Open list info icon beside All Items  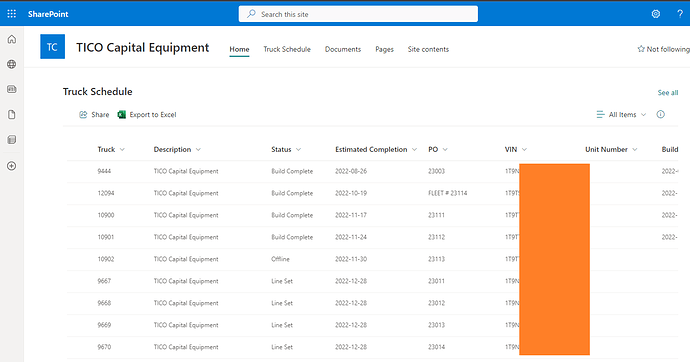coord(661,114)
